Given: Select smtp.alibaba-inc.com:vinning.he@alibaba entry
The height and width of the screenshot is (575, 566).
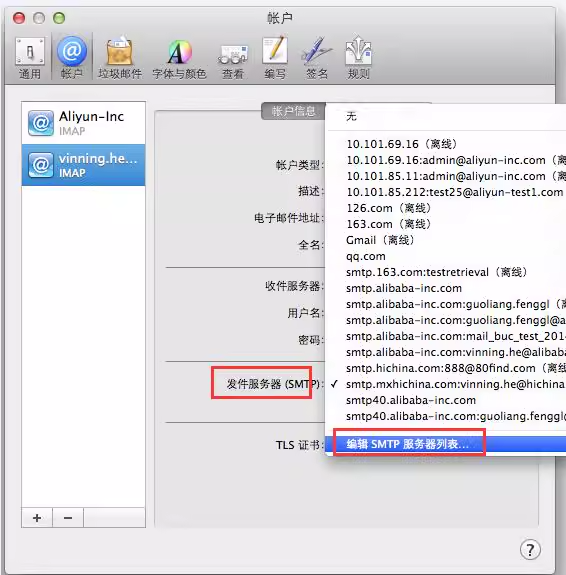Looking at the screenshot, I should pos(445,352).
